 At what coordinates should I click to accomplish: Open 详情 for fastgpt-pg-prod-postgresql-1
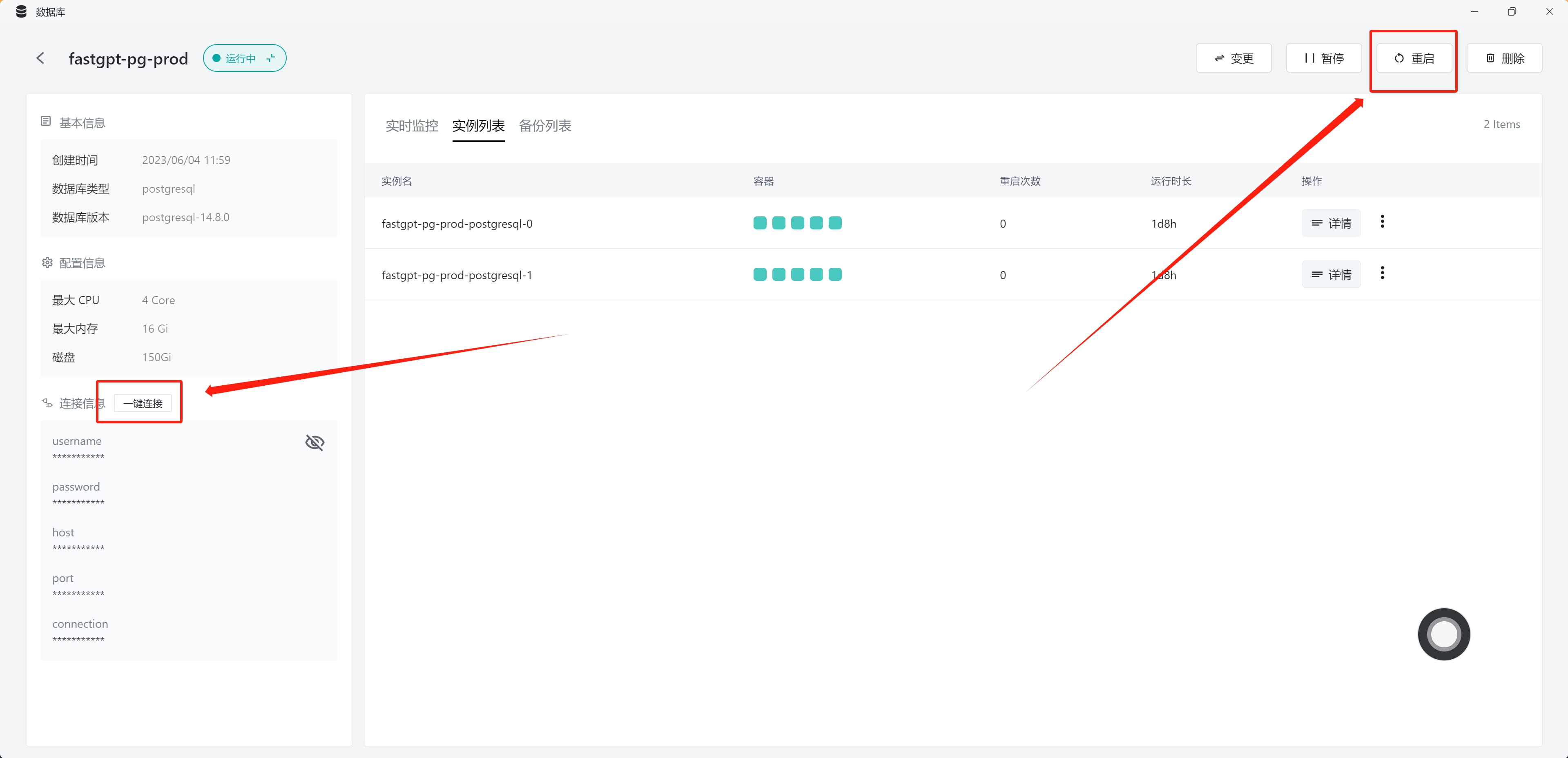click(x=1331, y=275)
